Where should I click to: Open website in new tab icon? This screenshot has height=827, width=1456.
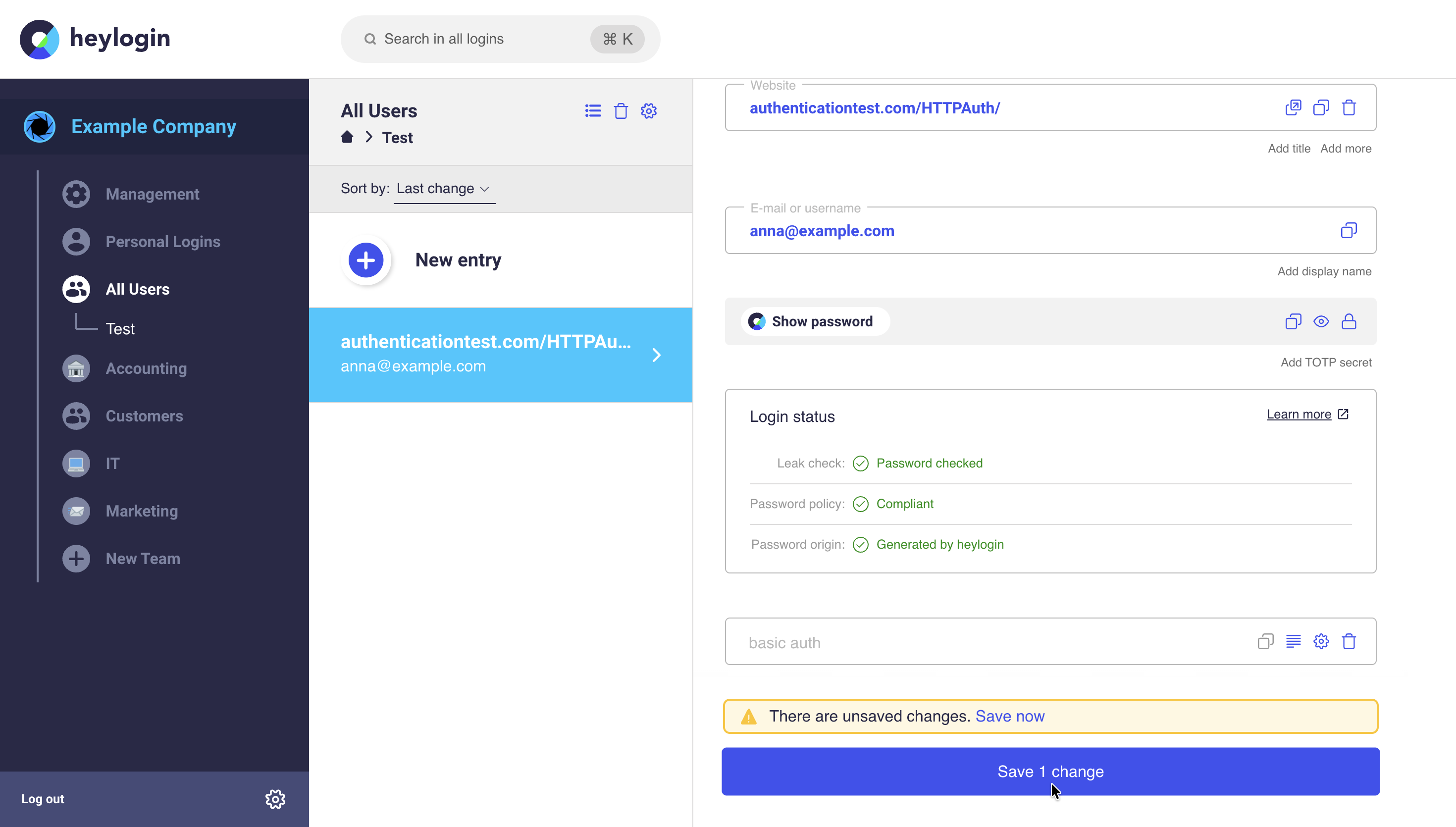(x=1293, y=107)
